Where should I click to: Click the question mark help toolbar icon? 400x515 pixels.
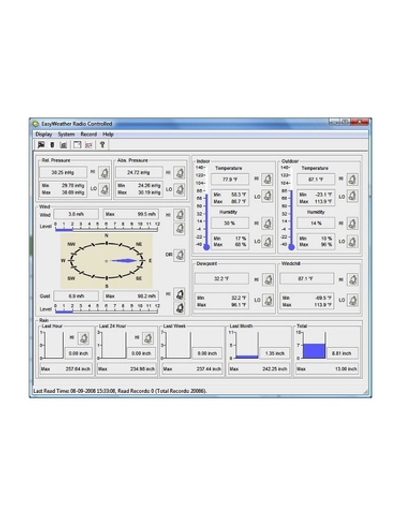[x=102, y=145]
